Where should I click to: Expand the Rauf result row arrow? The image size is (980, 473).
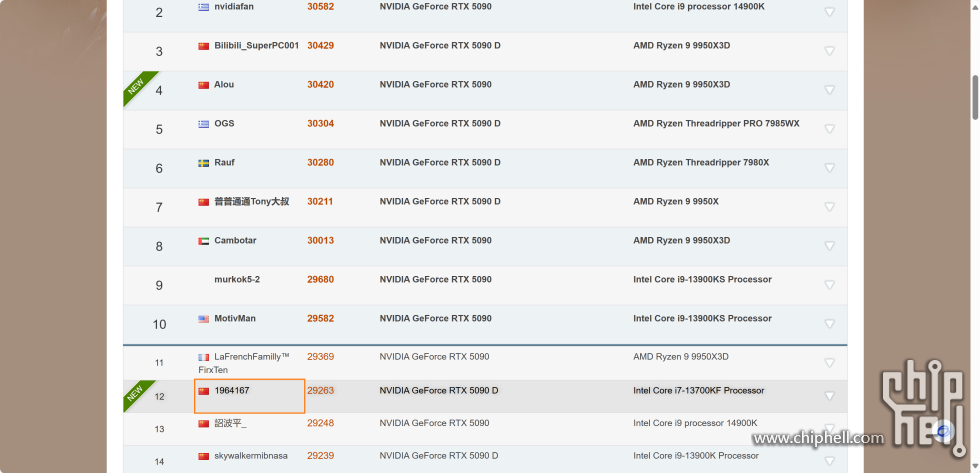tap(829, 168)
